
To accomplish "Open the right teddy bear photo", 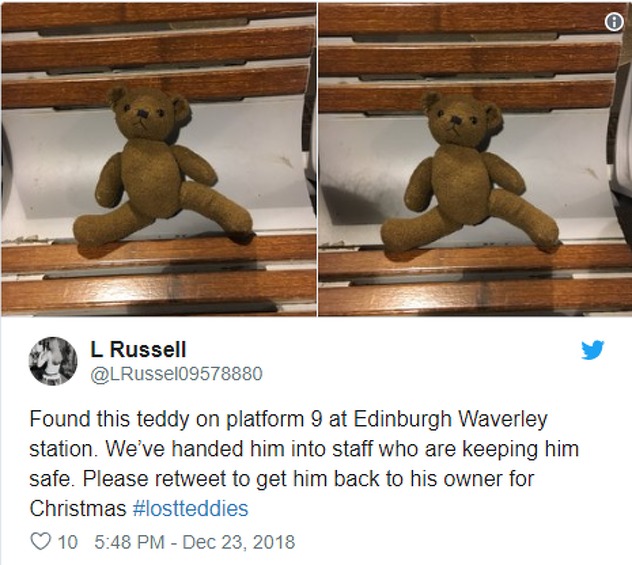I will tap(475, 159).
